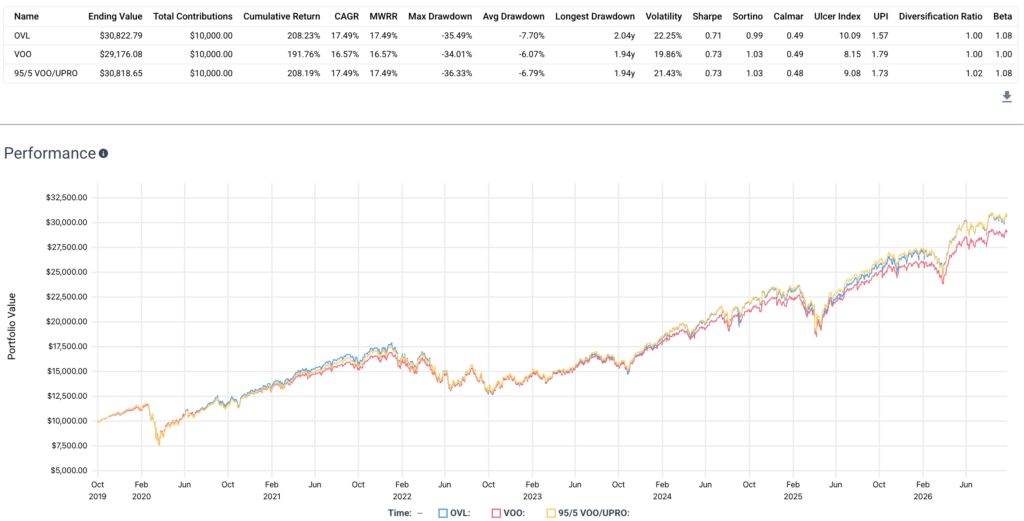Click the -35.49% max drawdown cell
The height and width of the screenshot is (521, 1024).
pyautogui.click(x=455, y=36)
